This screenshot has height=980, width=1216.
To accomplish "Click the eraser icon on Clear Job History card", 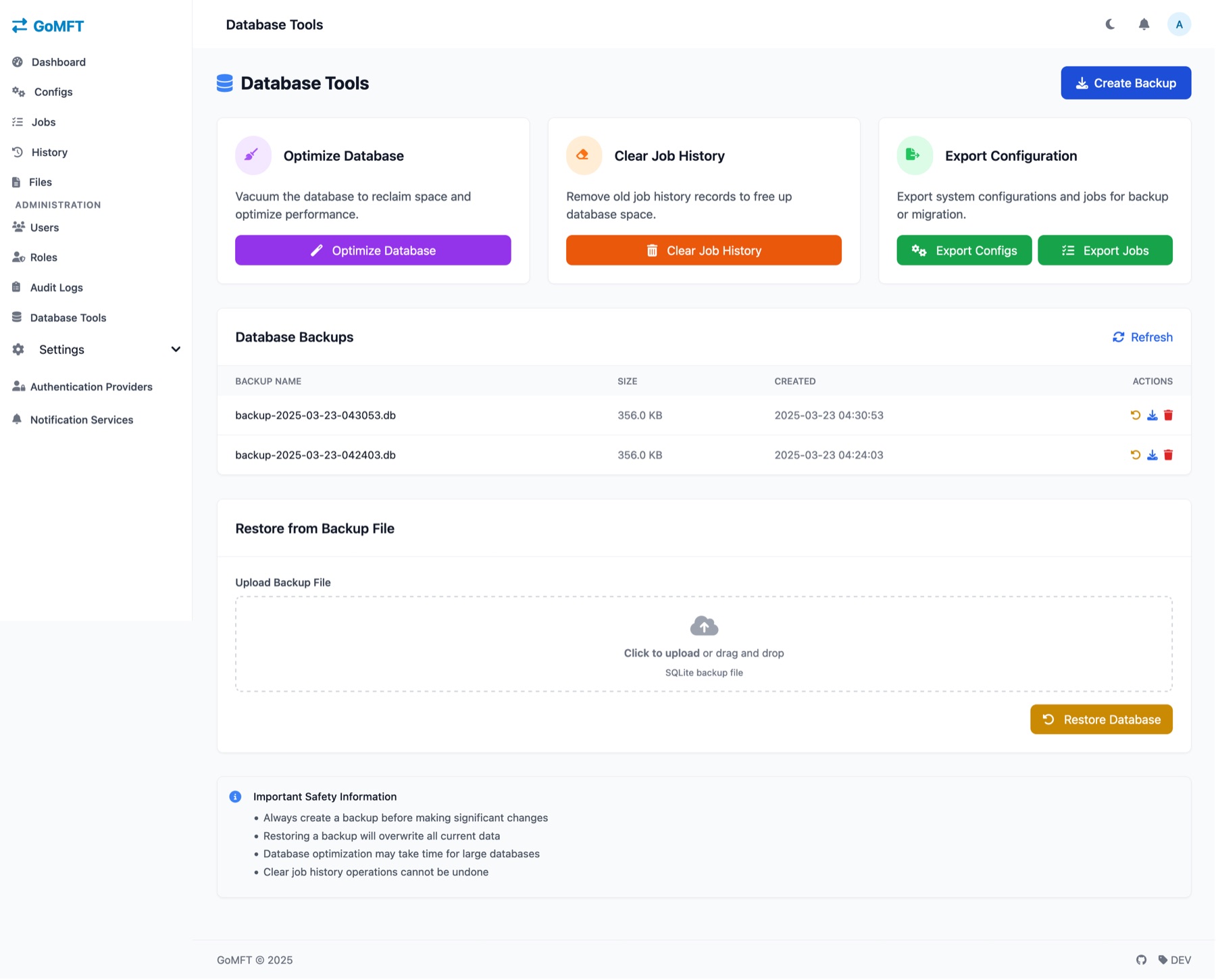I will 584,155.
